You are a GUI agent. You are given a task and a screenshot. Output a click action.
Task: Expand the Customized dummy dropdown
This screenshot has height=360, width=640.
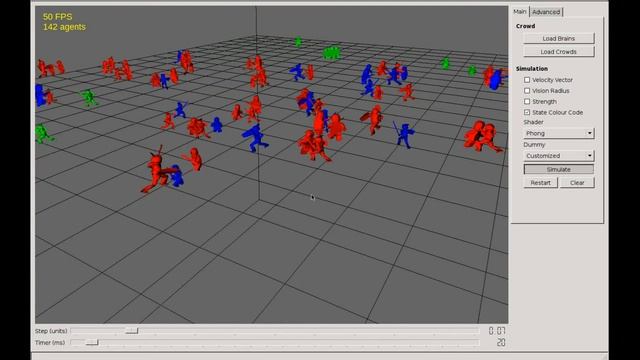click(x=558, y=156)
